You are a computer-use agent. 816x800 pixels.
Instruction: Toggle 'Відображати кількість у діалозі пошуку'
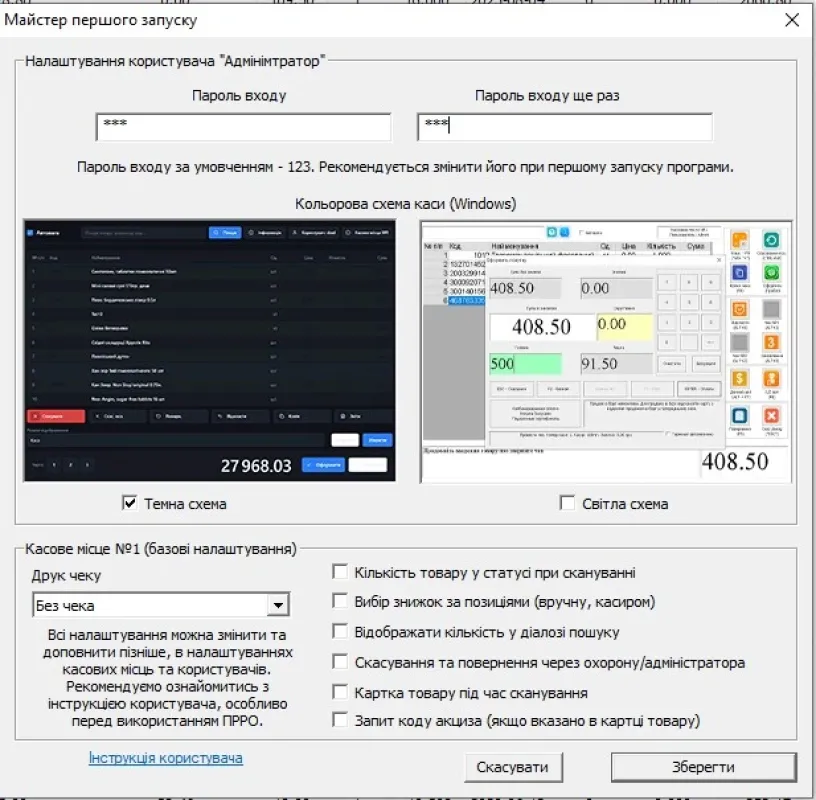point(341,632)
